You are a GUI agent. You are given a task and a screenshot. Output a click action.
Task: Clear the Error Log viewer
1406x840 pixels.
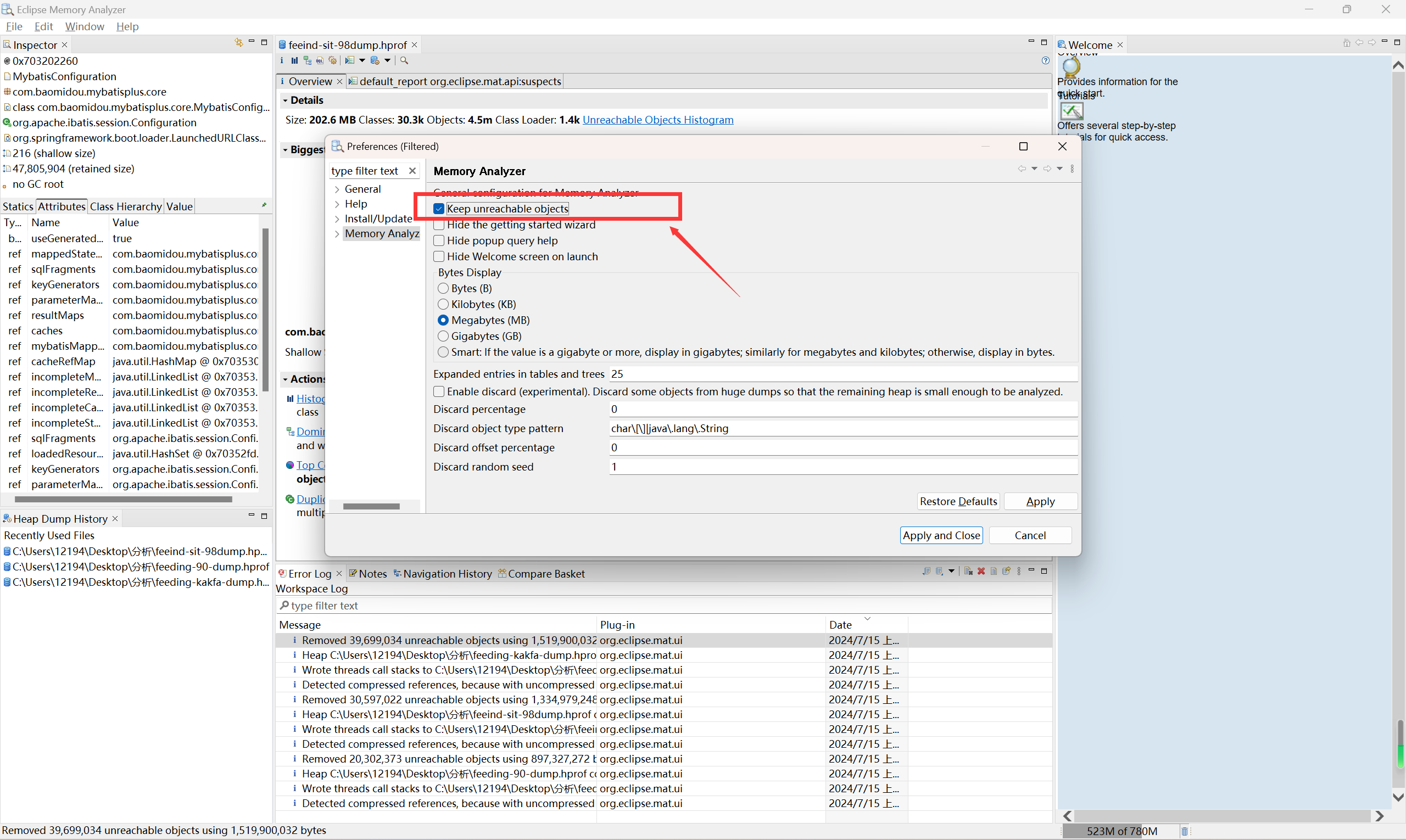point(968,571)
